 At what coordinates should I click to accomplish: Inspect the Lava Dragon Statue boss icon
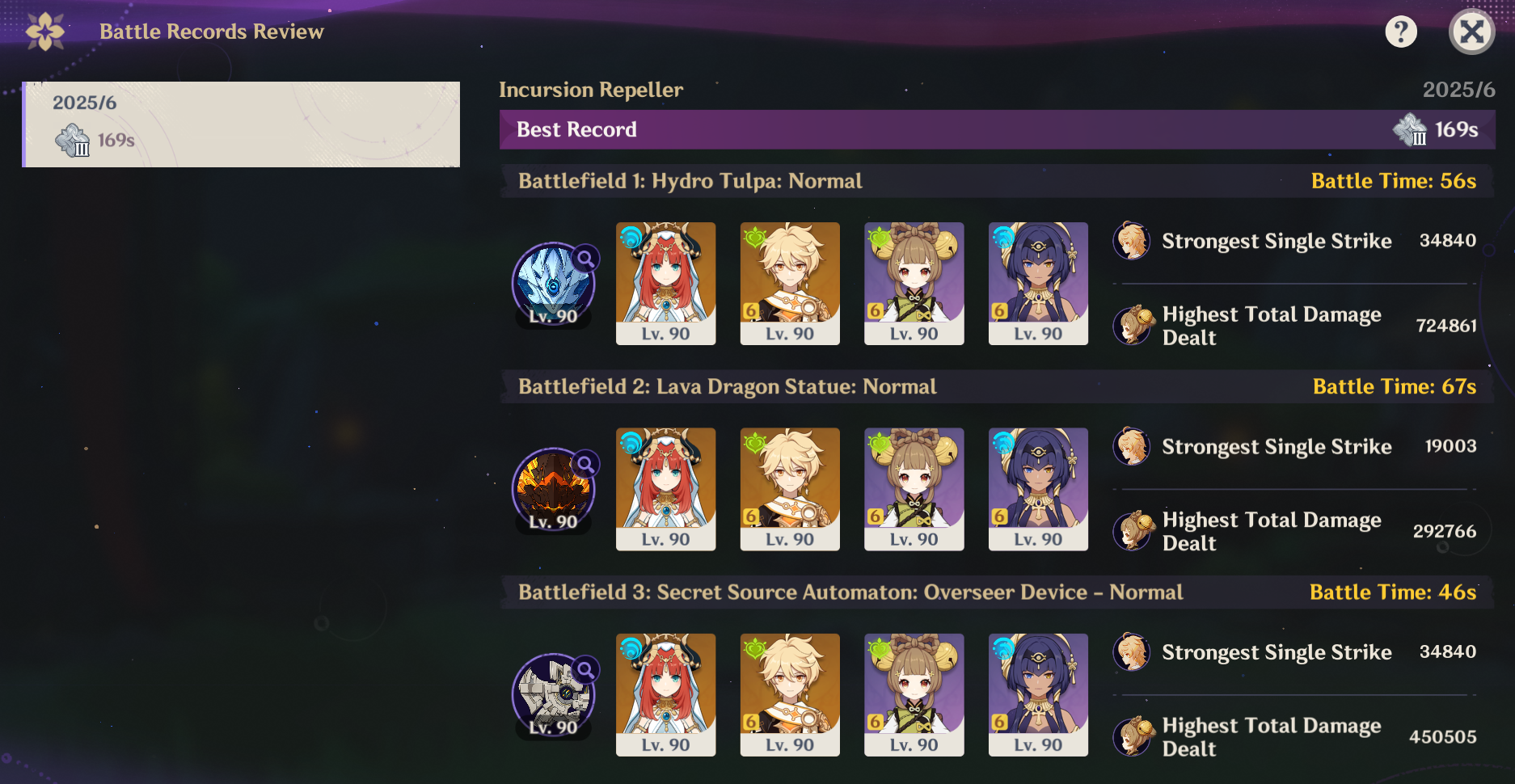coord(554,490)
